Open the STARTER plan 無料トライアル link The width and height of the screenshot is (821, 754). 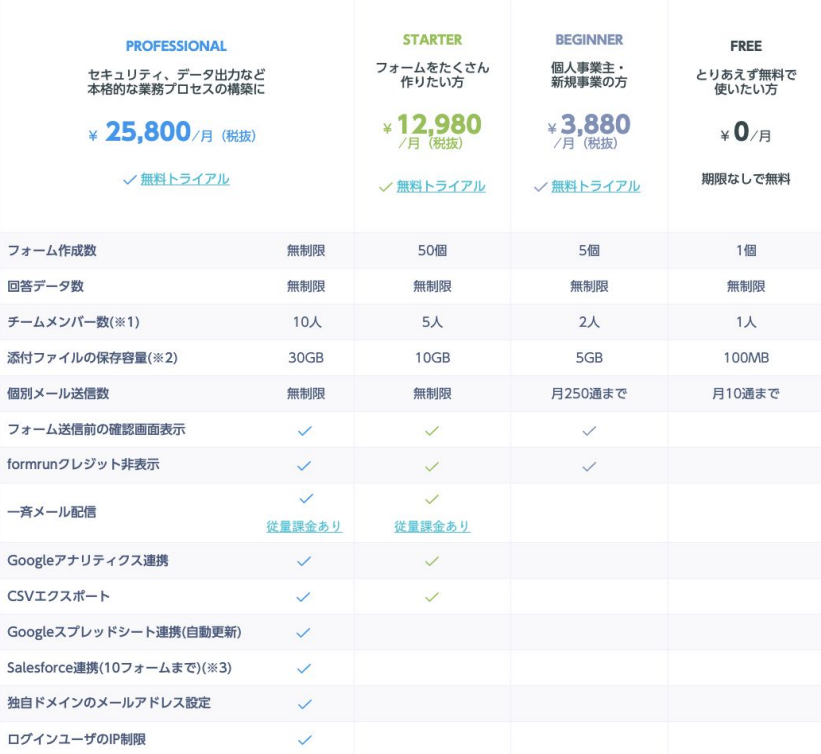coord(440,186)
